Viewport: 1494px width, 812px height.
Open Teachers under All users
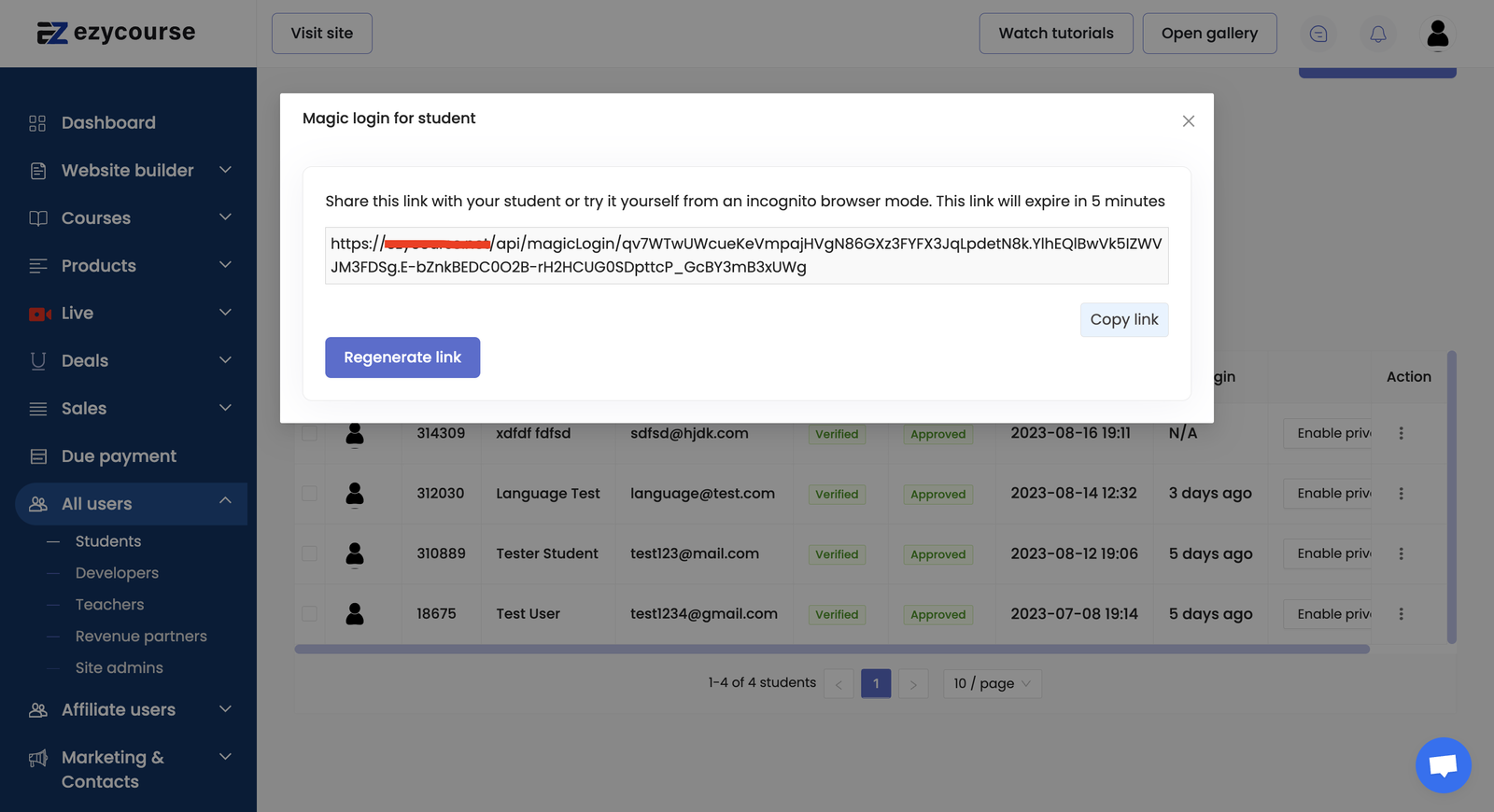tap(109, 605)
